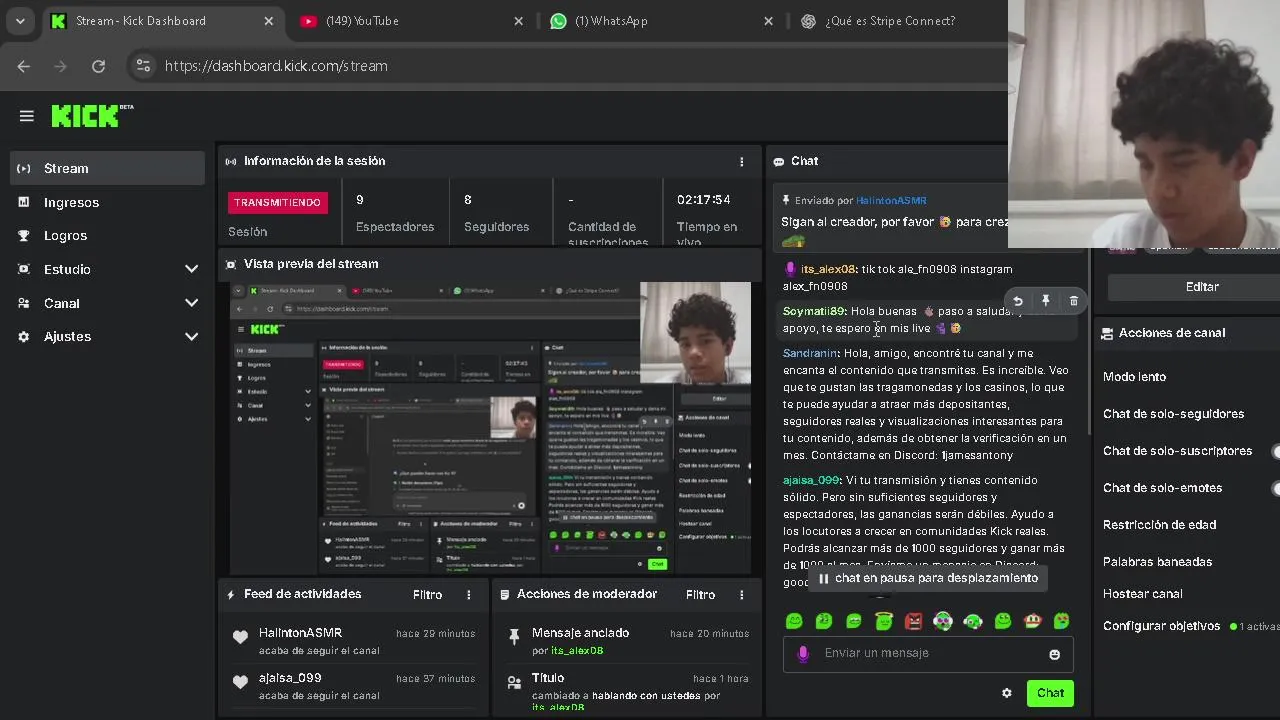Open the Feed de actividades Filtro

point(427,595)
